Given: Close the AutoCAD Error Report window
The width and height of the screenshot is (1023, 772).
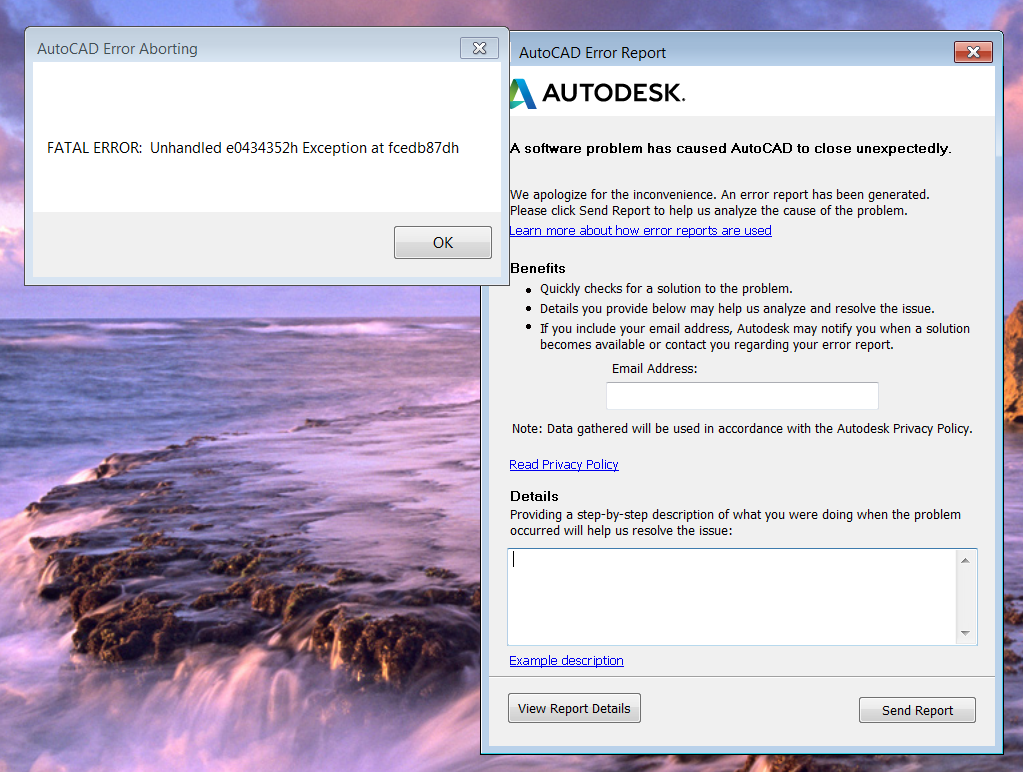Looking at the screenshot, I should (x=971, y=52).
